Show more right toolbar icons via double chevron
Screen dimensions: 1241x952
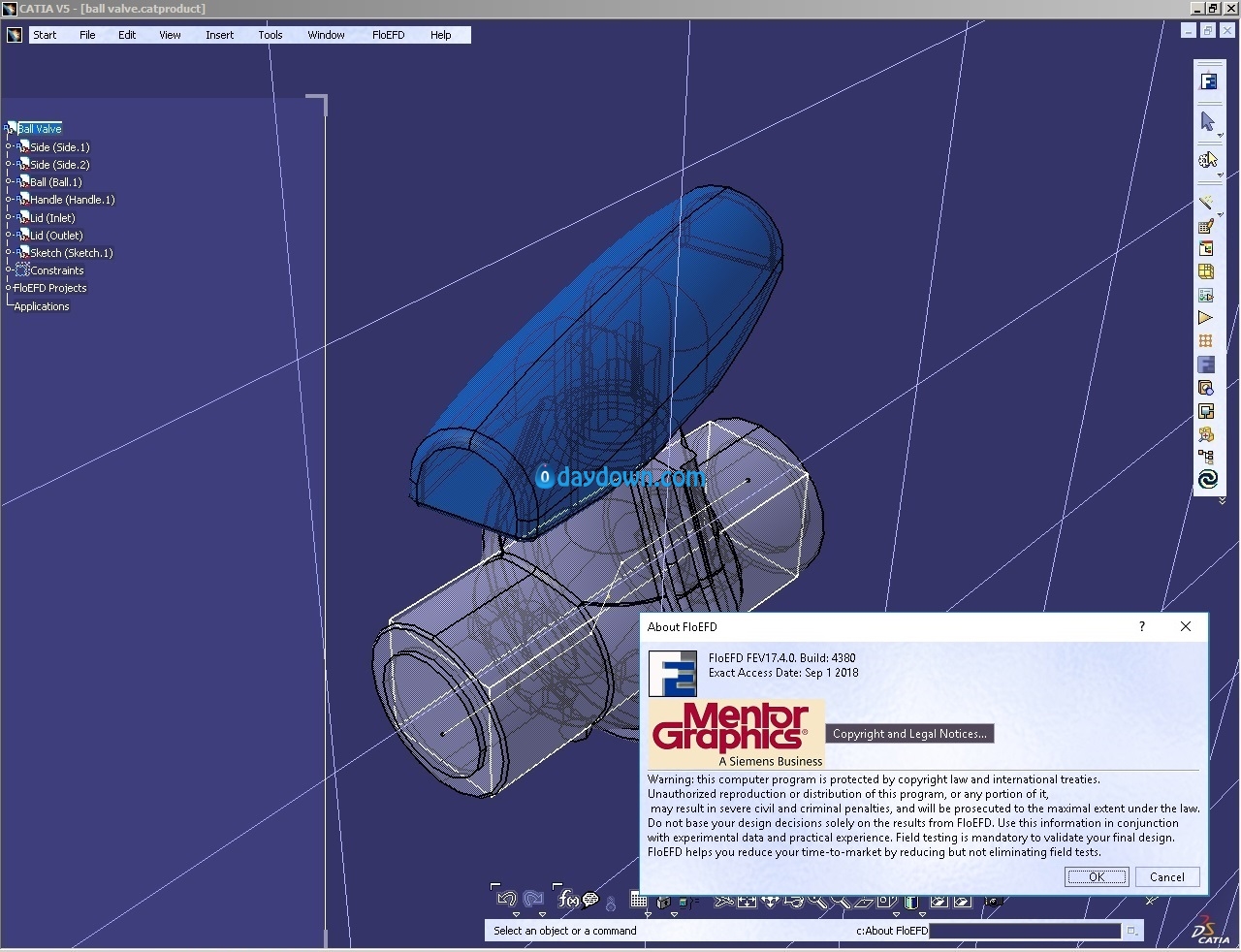click(1222, 500)
